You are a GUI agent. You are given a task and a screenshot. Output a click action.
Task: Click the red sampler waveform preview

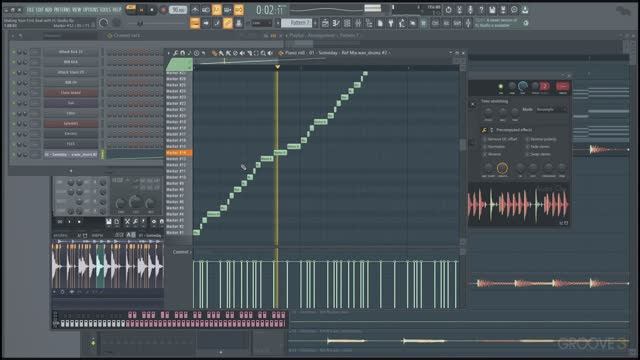tap(518, 204)
